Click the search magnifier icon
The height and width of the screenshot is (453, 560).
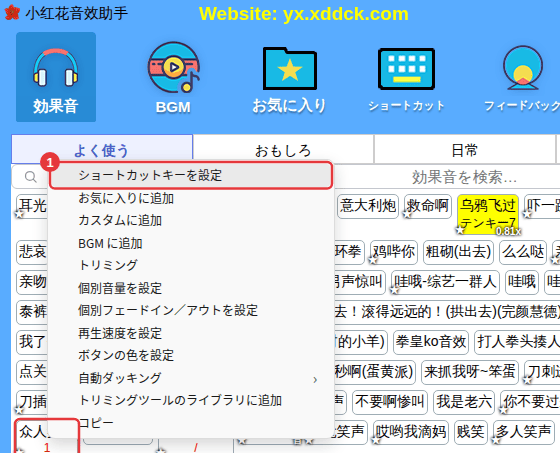tap(30, 176)
